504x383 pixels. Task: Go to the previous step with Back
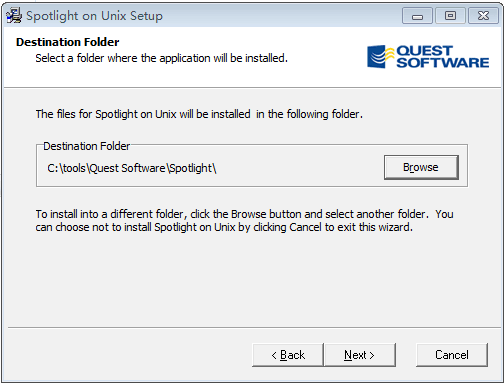click(x=288, y=355)
